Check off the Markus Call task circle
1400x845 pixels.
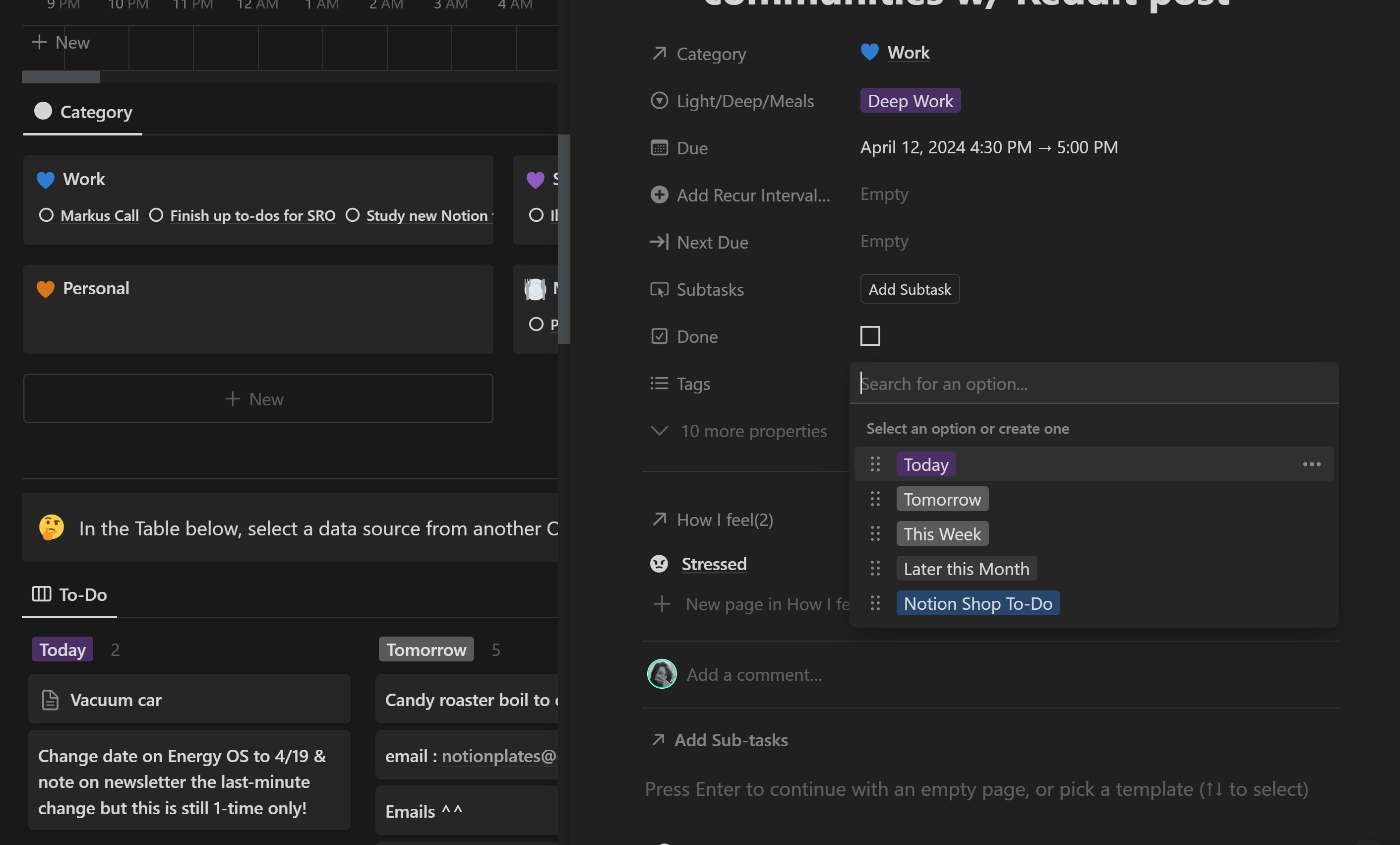(46, 215)
